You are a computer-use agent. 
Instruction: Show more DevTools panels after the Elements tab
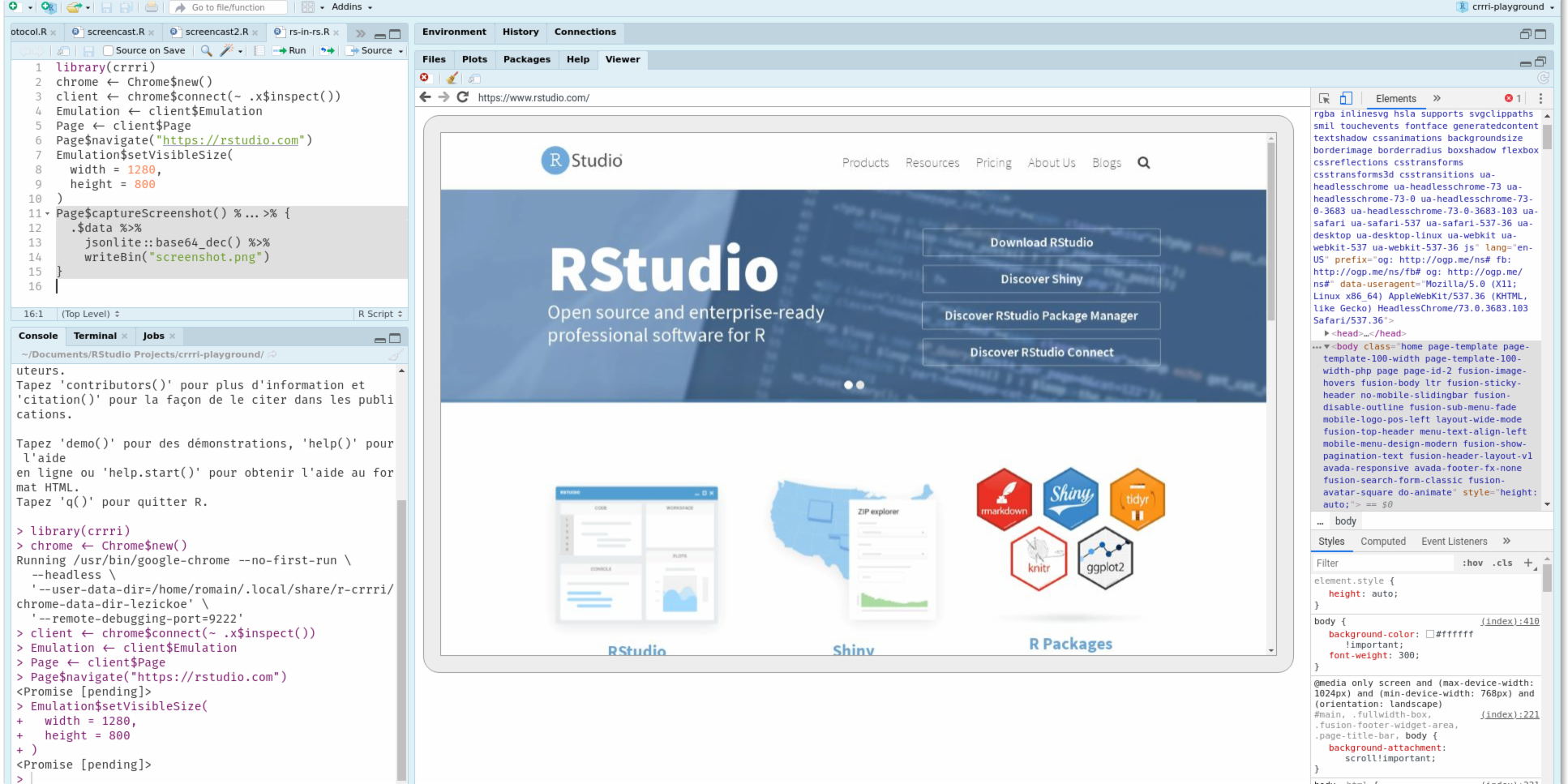click(x=1437, y=98)
